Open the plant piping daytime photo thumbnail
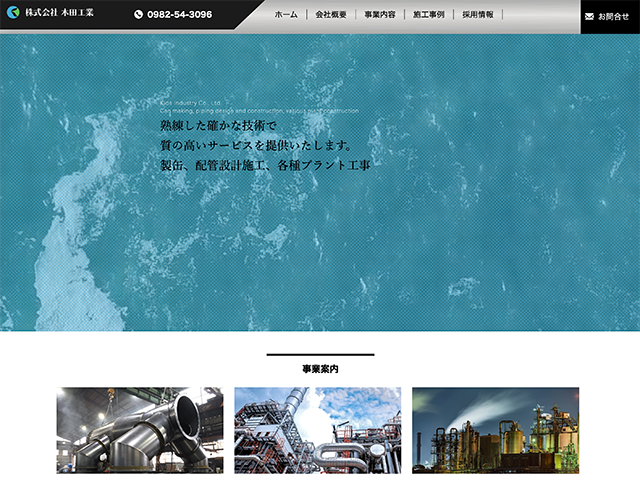Screen dimensions: 640x480 point(317,430)
